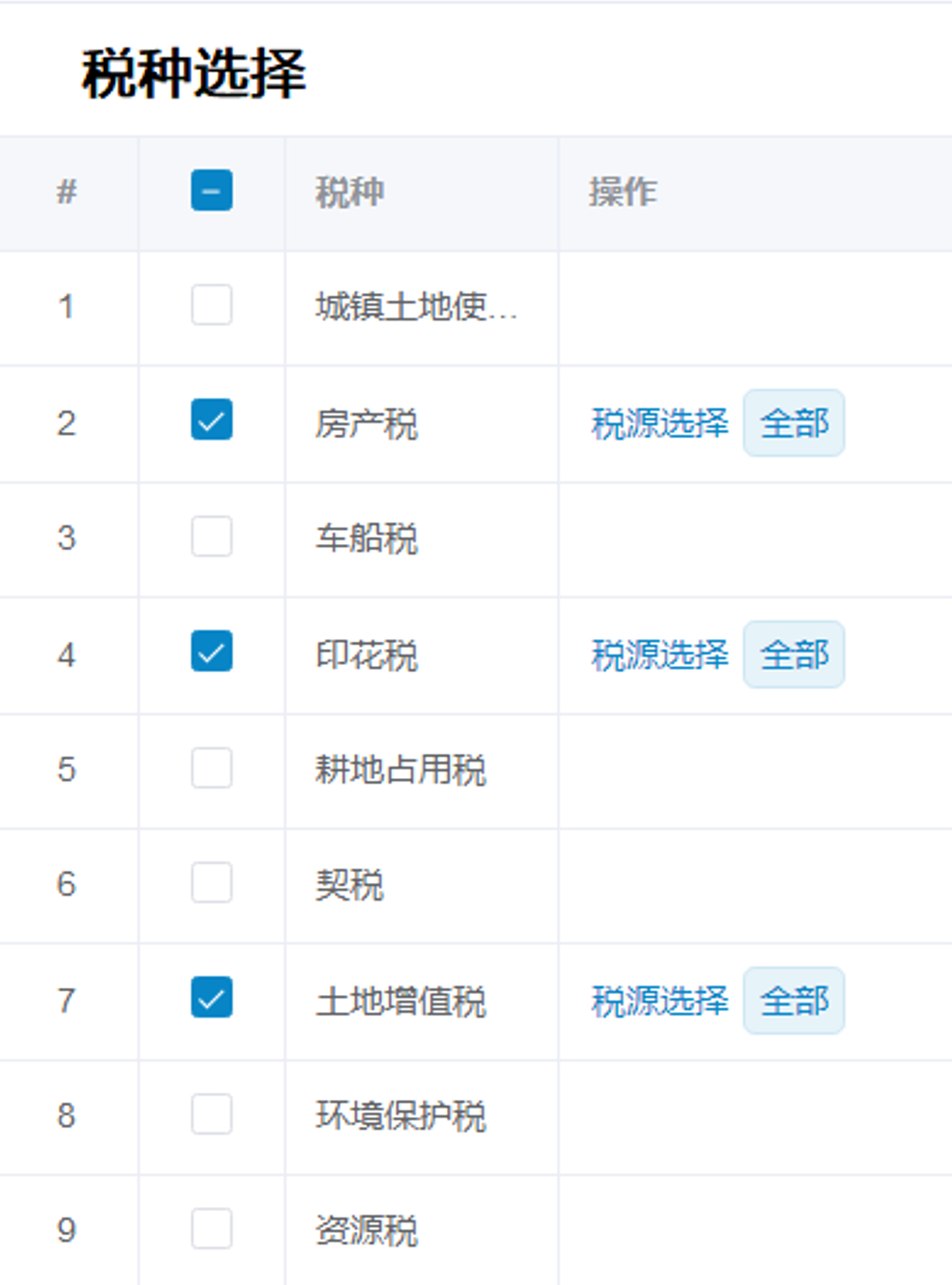
Task: Click the 全部 tag in 房产税 row
Action: (794, 423)
